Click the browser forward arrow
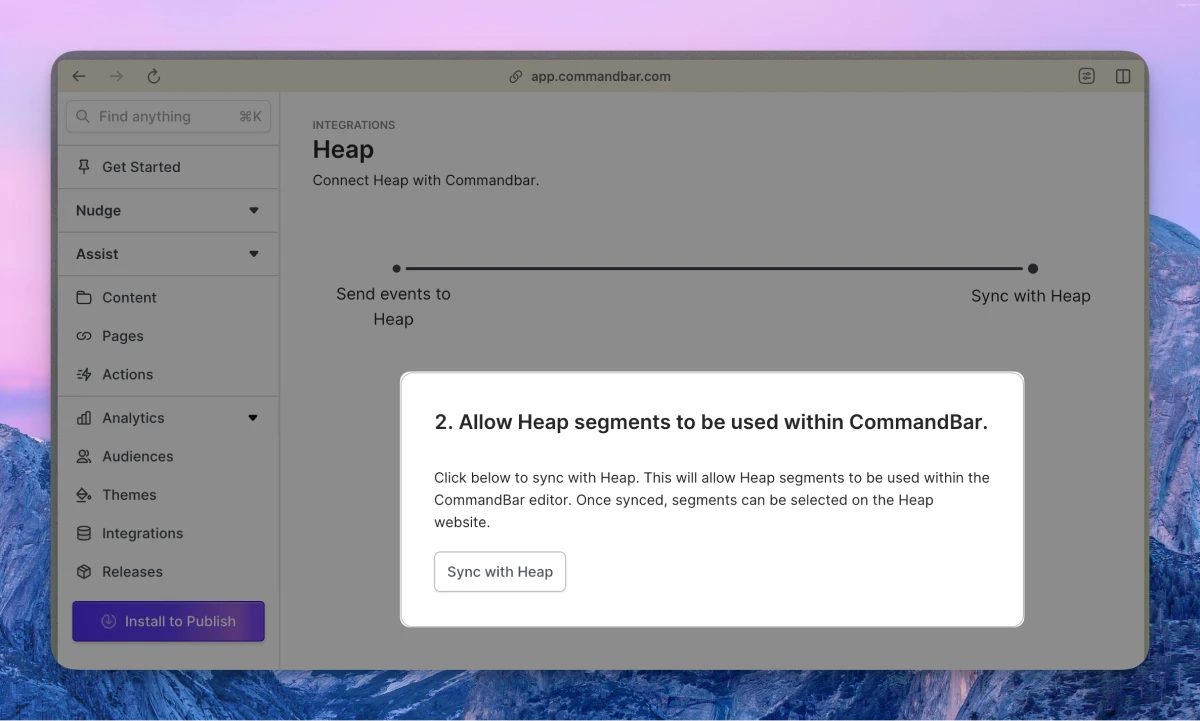 coord(116,76)
